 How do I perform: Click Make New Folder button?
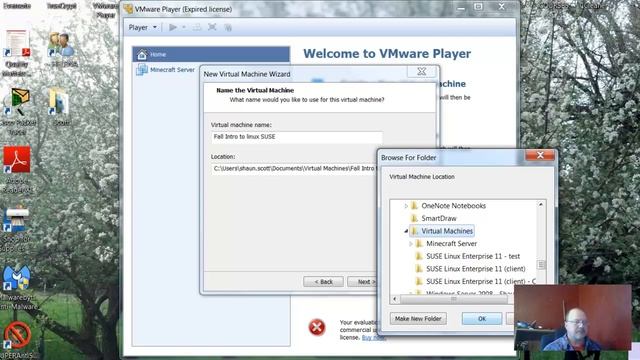click(418, 319)
